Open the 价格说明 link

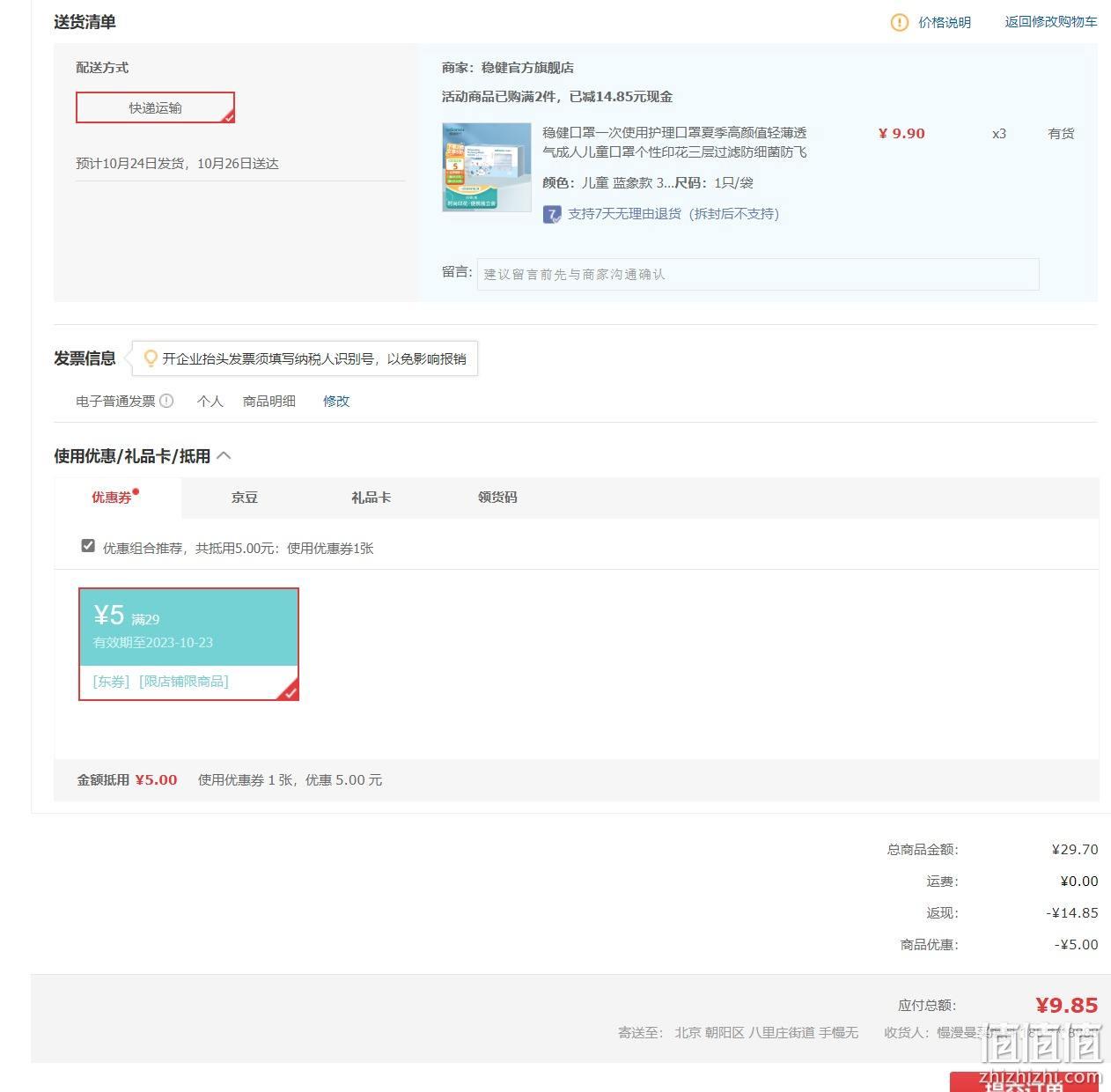pos(945,22)
